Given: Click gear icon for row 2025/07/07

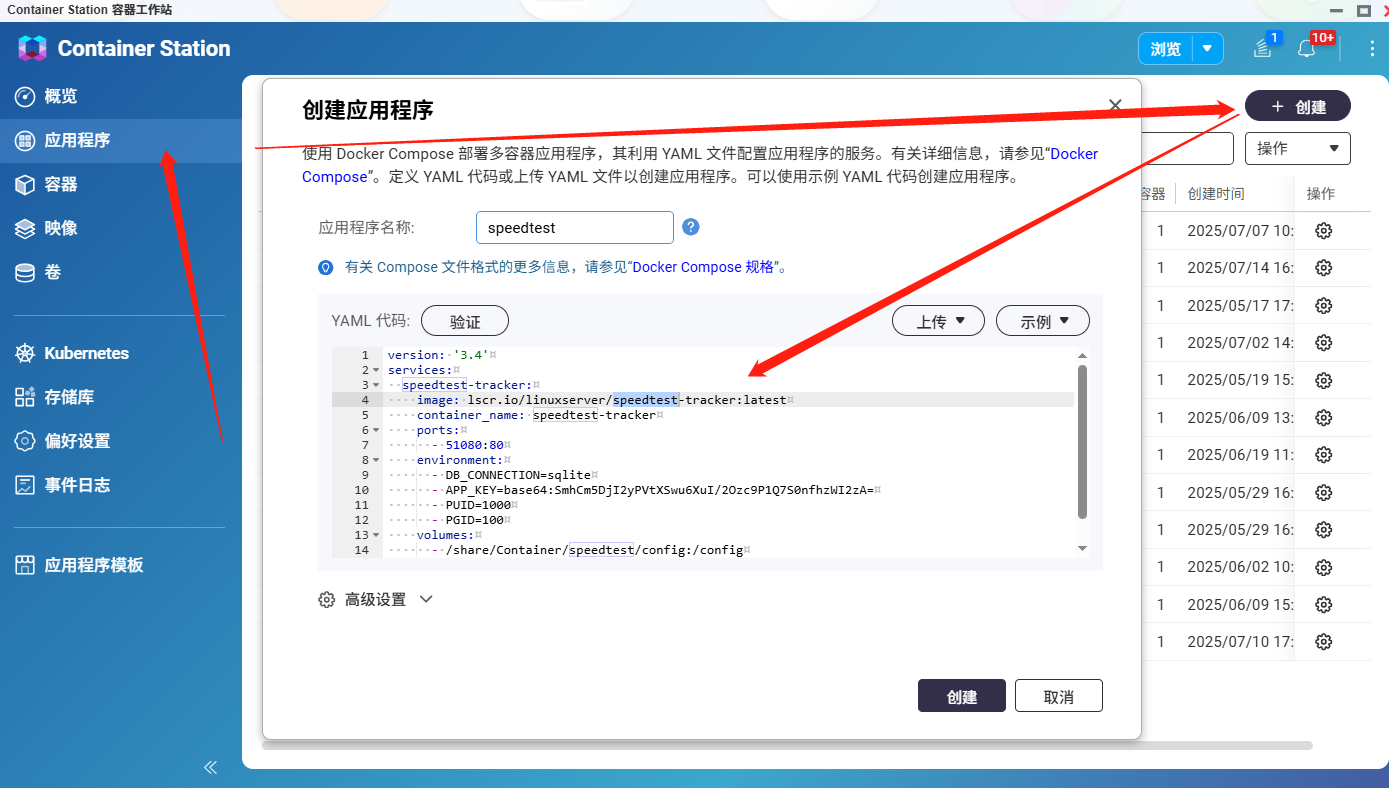Looking at the screenshot, I should point(1323,230).
